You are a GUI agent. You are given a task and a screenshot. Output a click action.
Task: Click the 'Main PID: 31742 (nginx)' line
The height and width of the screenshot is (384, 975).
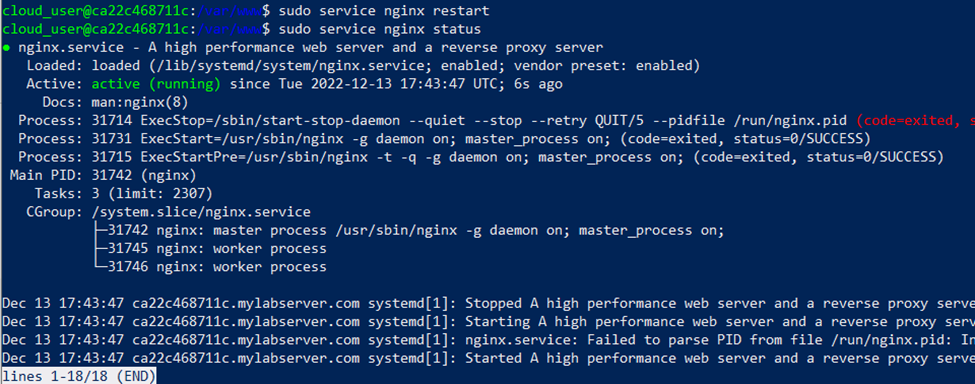pyautogui.click(x=103, y=175)
